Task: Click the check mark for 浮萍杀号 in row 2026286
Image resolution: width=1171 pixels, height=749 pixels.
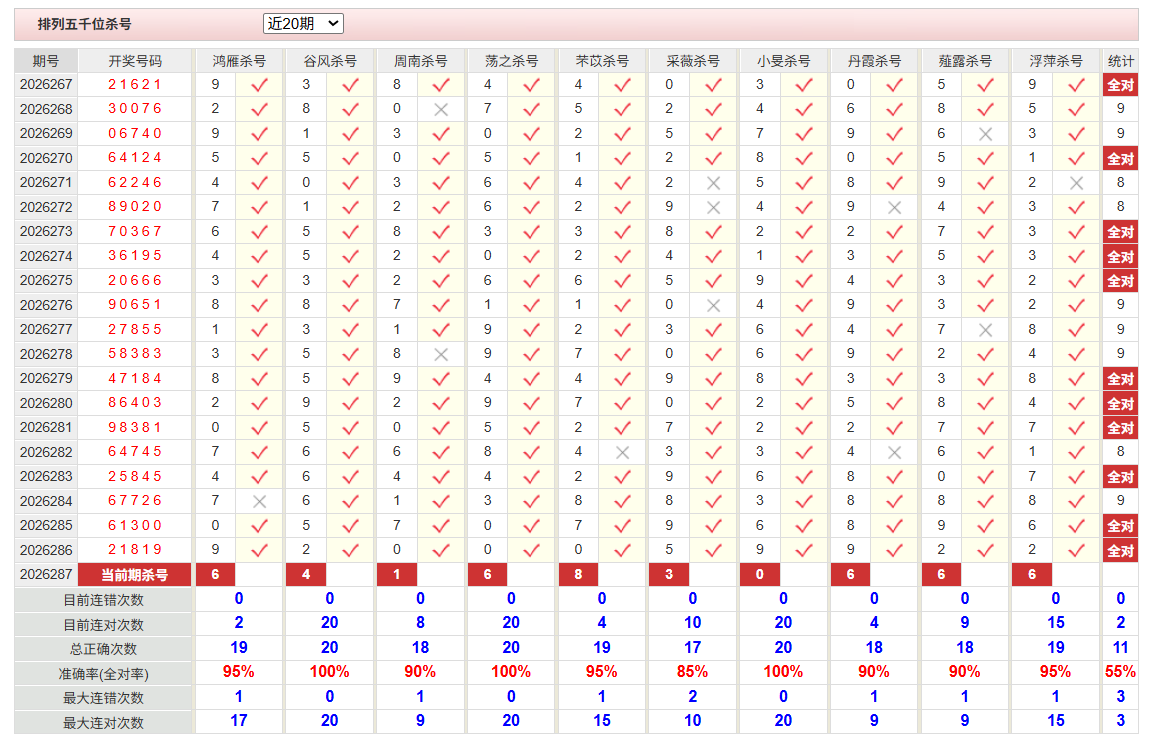Action: point(1076,550)
